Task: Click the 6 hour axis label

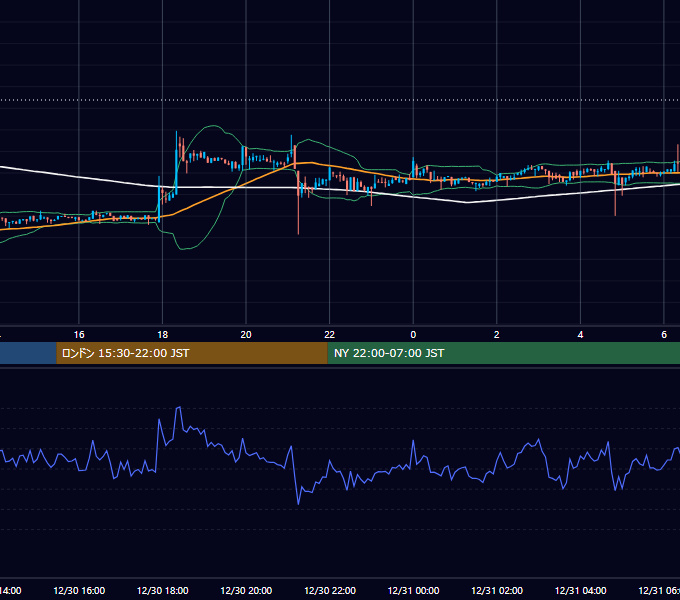Action: [x=664, y=335]
